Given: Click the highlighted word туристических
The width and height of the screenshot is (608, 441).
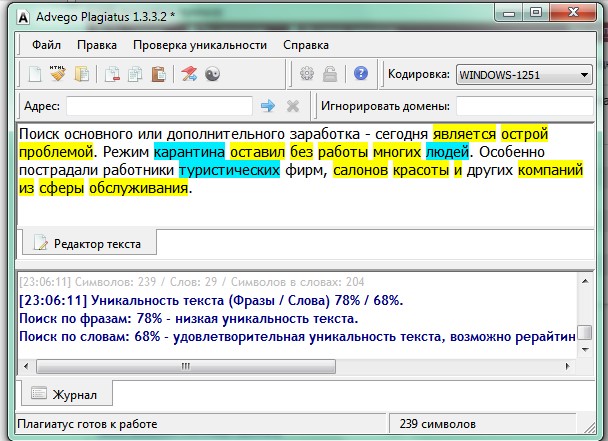Looking at the screenshot, I should click(229, 170).
